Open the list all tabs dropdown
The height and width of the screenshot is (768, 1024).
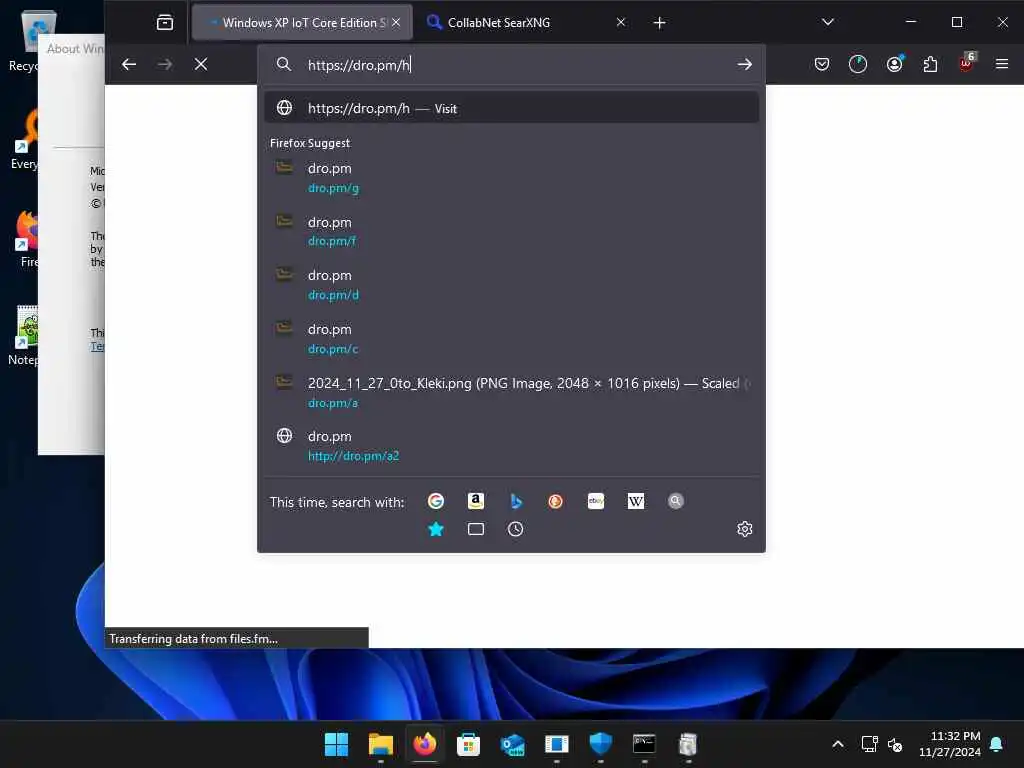pyautogui.click(x=827, y=22)
